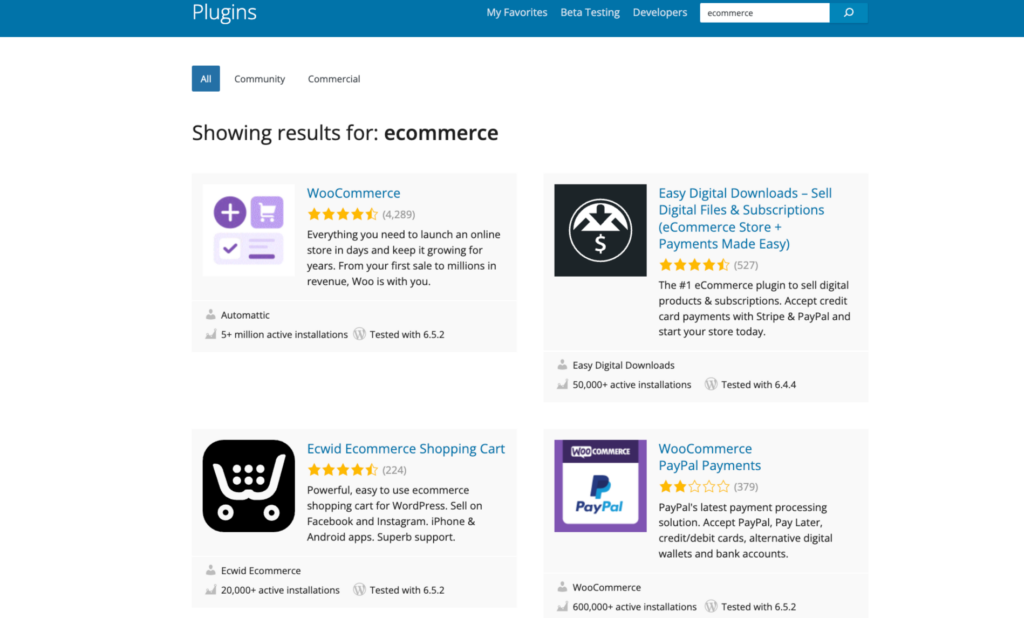1024x618 pixels.
Task: Open the WooCommerce plugin logo
Action: 248,230
